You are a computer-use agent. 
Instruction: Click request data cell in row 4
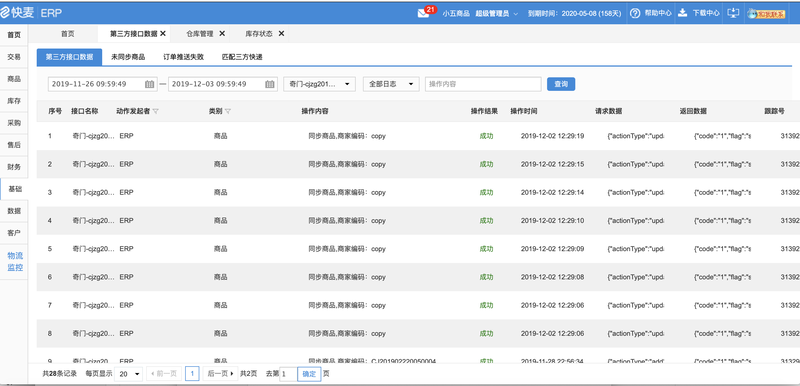tap(635, 221)
